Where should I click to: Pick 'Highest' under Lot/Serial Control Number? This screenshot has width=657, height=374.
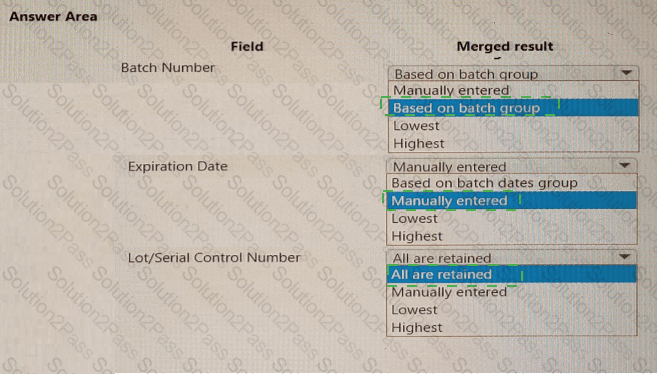[x=512, y=327]
